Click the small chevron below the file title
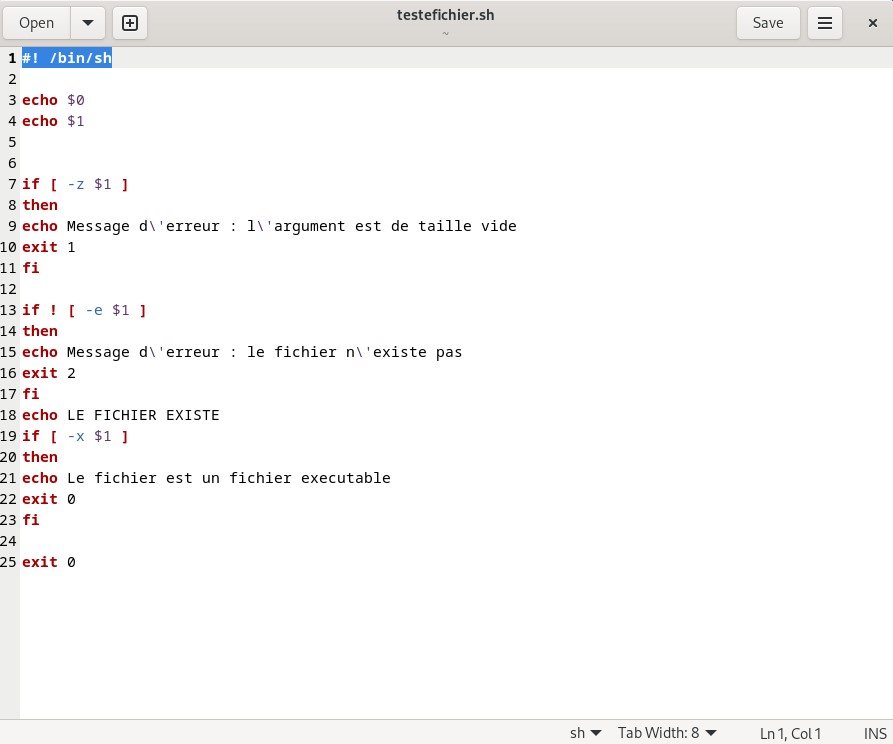Image resolution: width=893 pixels, height=744 pixels. coord(446,33)
